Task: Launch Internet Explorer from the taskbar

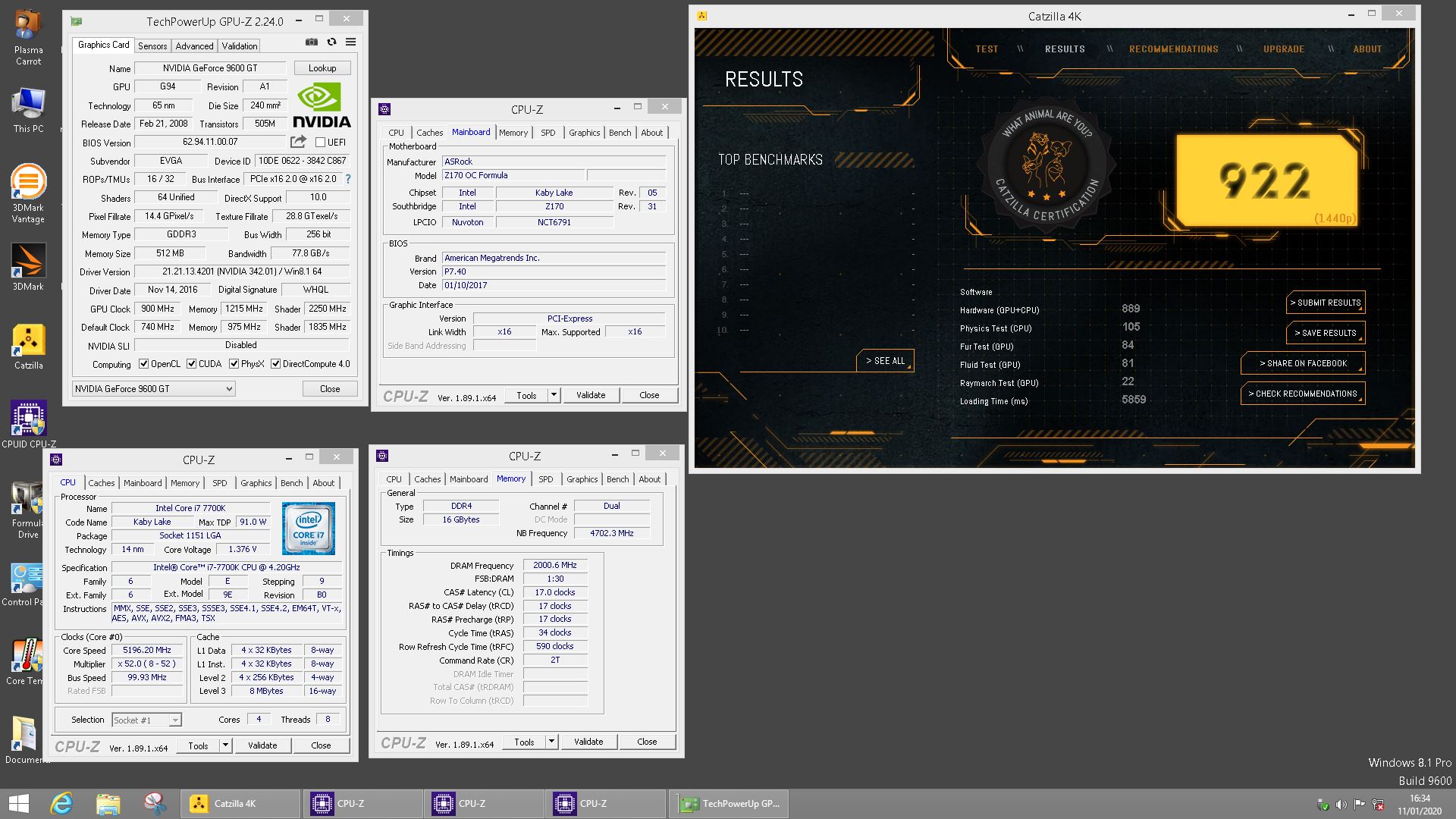Action: click(x=61, y=804)
